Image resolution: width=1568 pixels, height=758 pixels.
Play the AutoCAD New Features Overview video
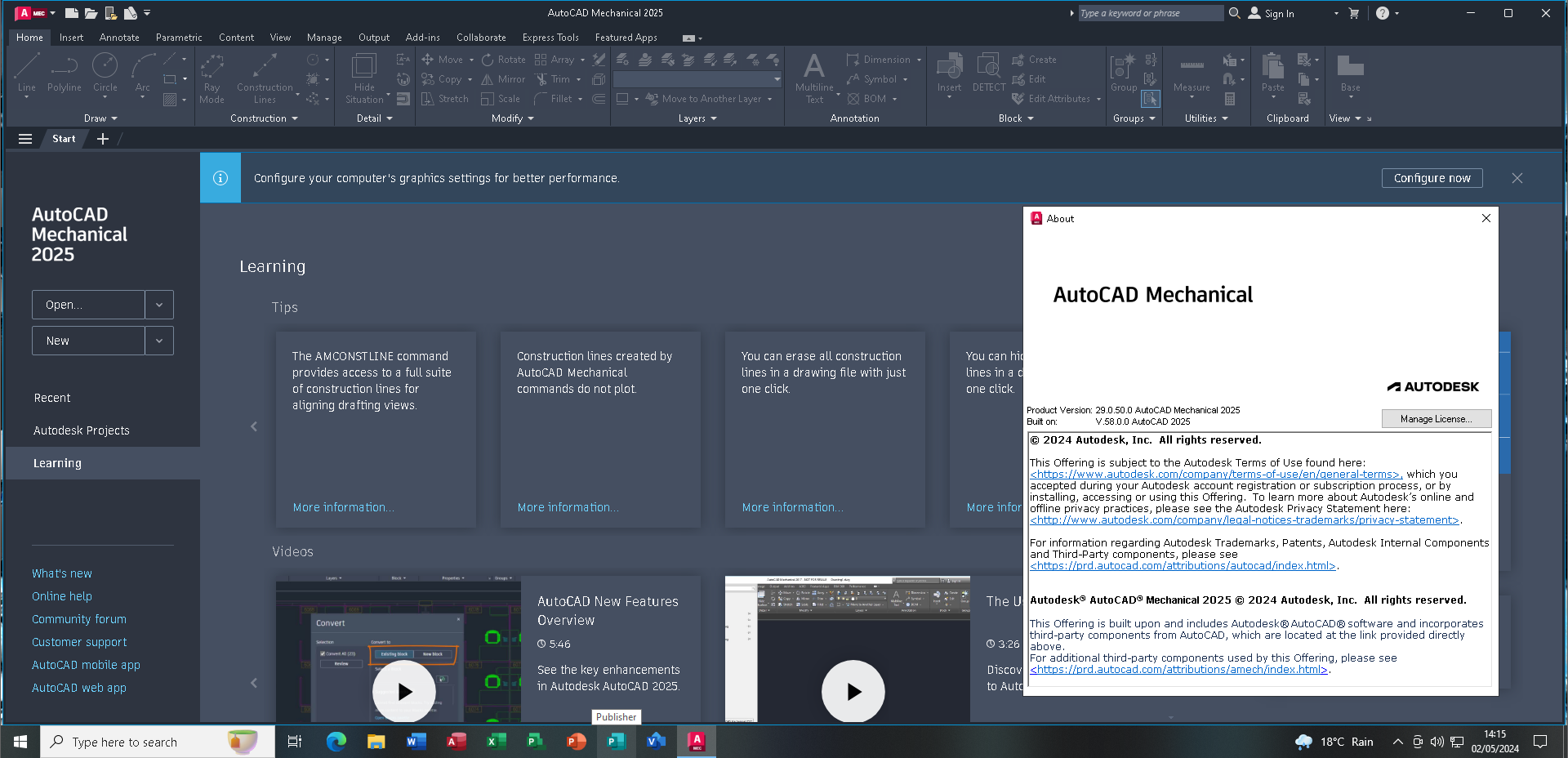[x=404, y=692]
